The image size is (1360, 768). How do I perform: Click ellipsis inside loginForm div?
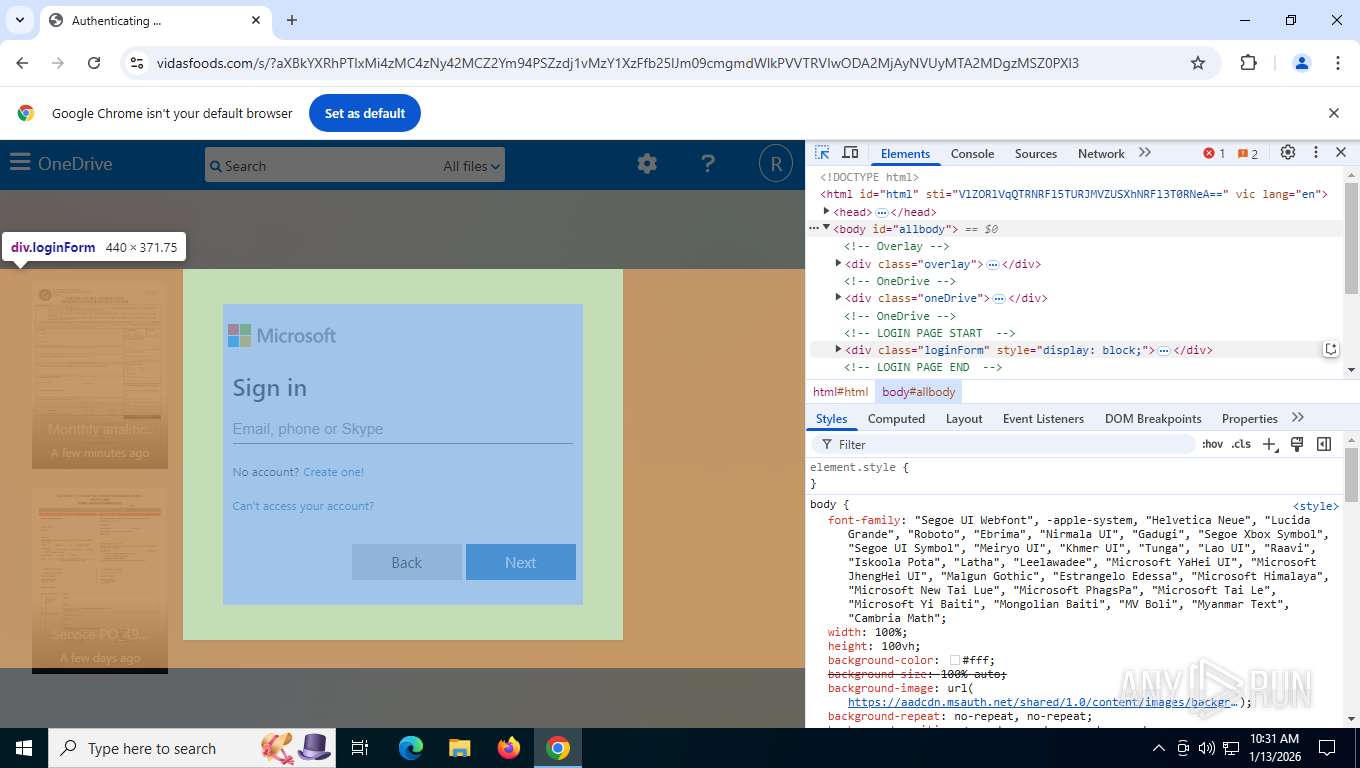click(x=1164, y=350)
